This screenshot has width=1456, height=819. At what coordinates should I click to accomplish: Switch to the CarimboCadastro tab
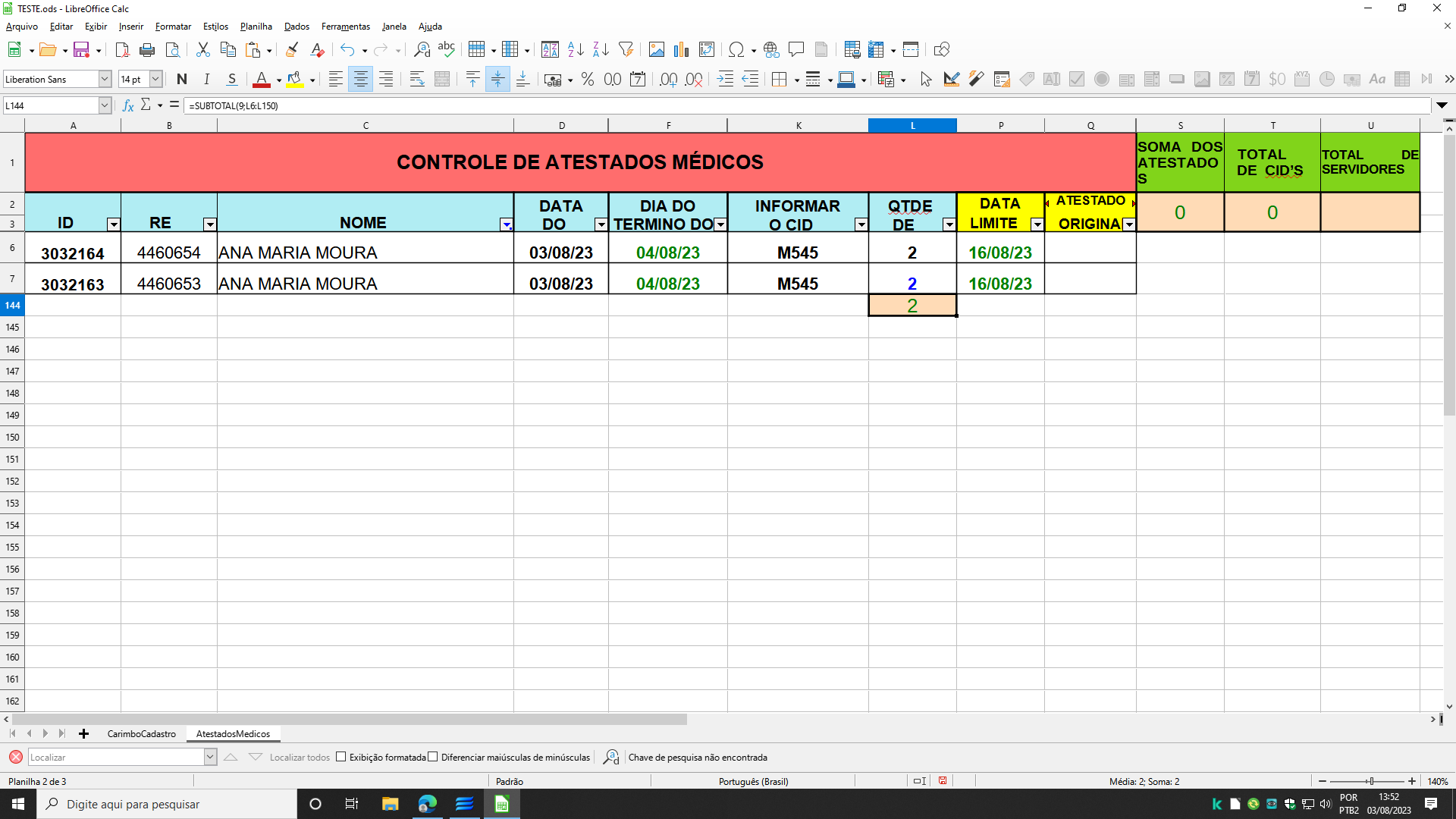[x=140, y=733]
